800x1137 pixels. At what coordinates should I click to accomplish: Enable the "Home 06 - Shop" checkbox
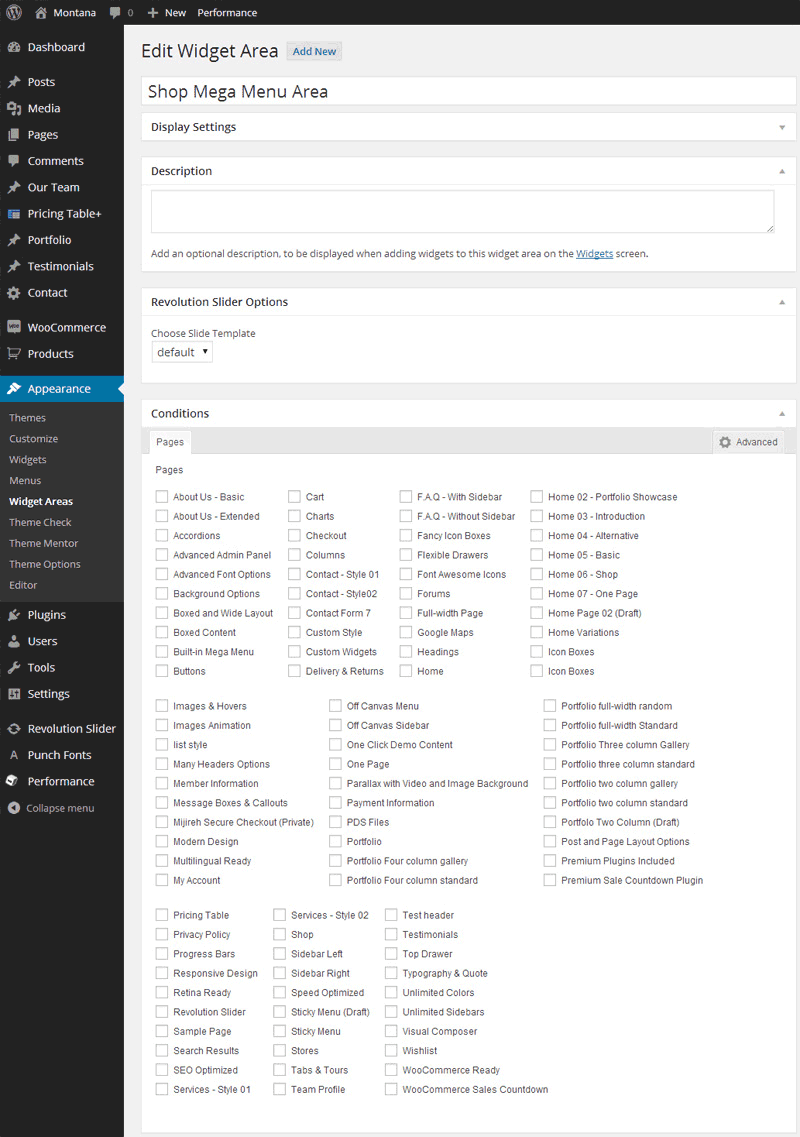click(x=537, y=574)
